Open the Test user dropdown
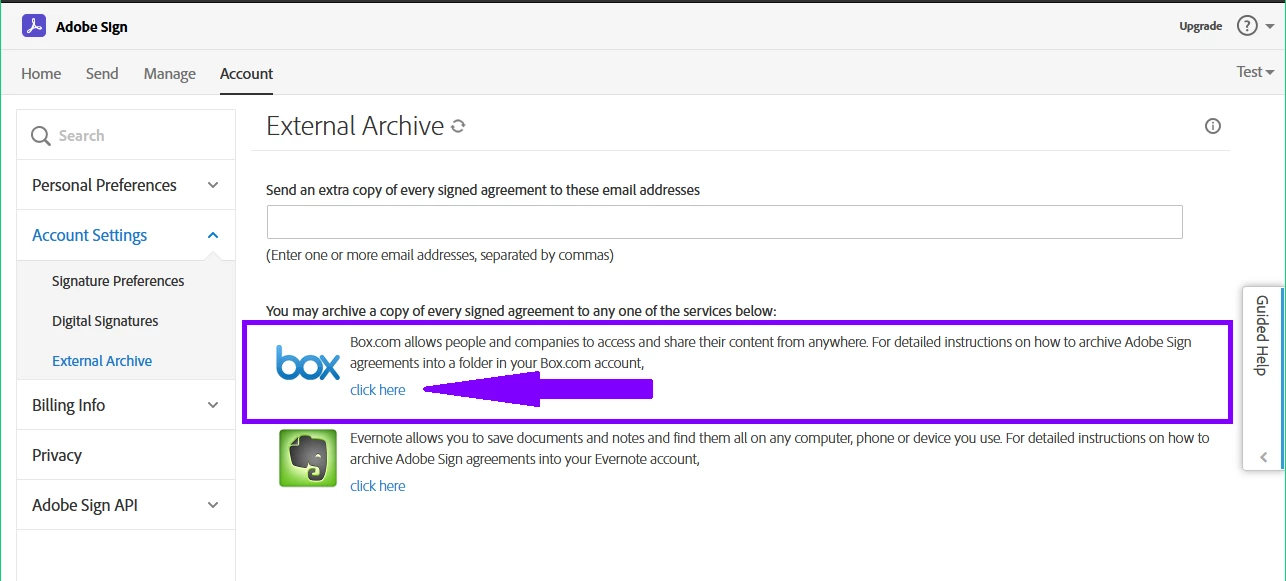The image size is (1286, 581). pos(1255,72)
